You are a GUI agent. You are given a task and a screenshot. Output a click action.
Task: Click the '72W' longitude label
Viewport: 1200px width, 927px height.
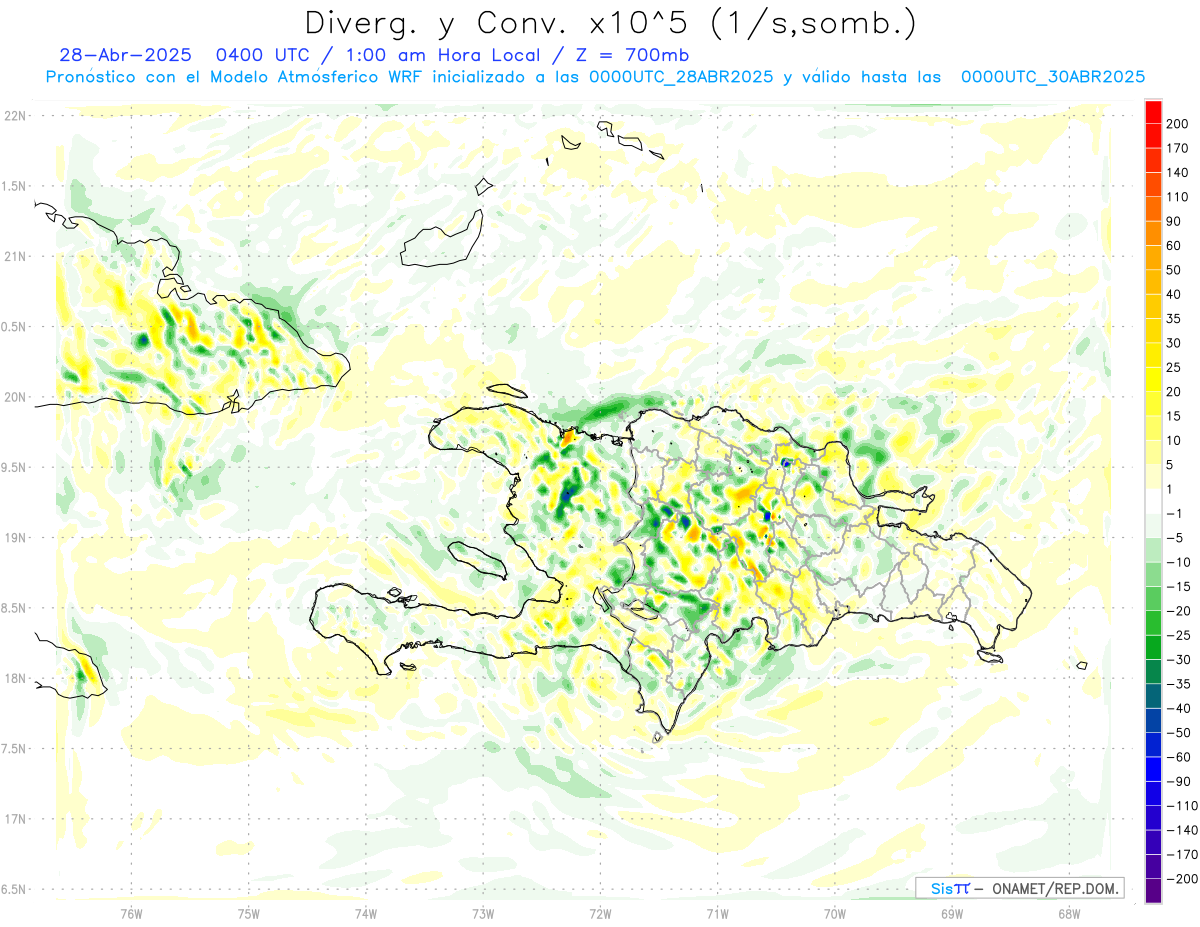[600, 914]
